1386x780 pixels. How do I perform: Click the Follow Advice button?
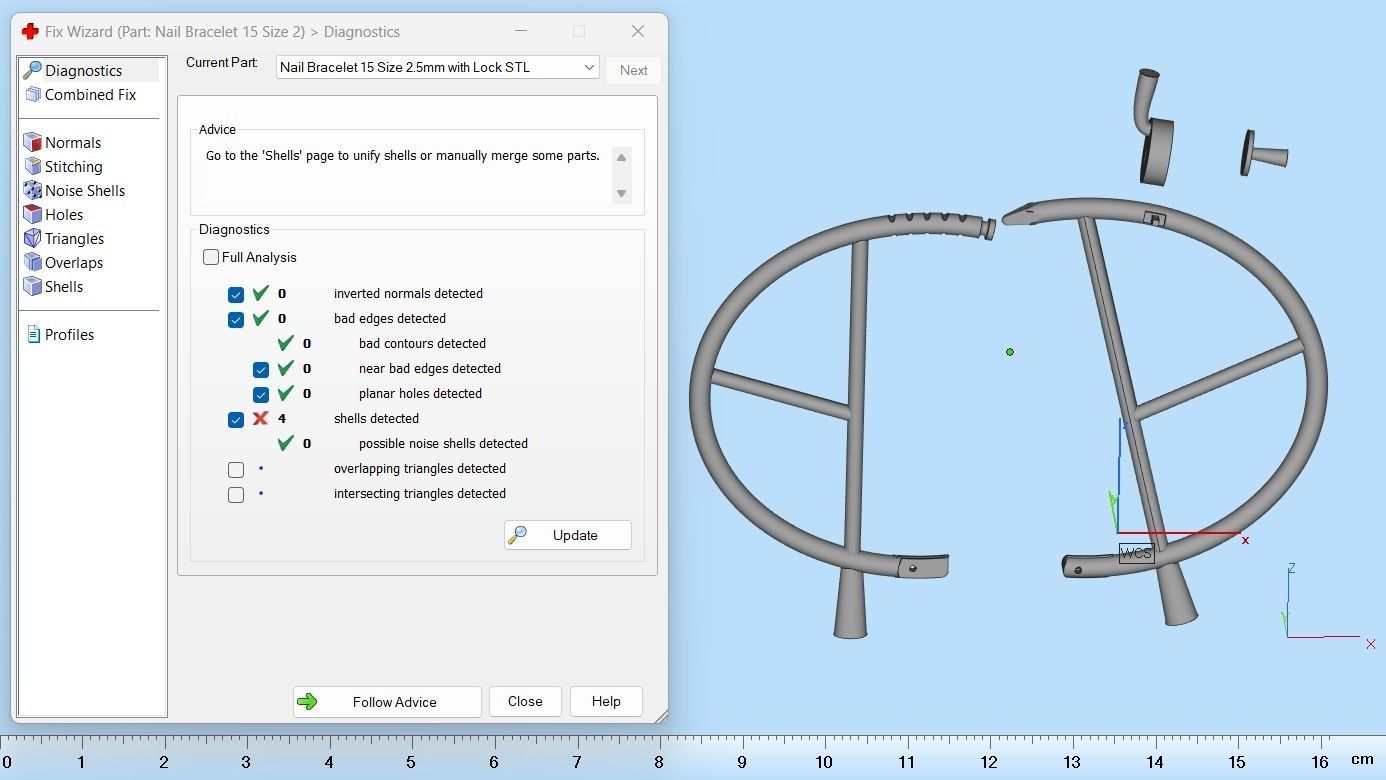[387, 702]
